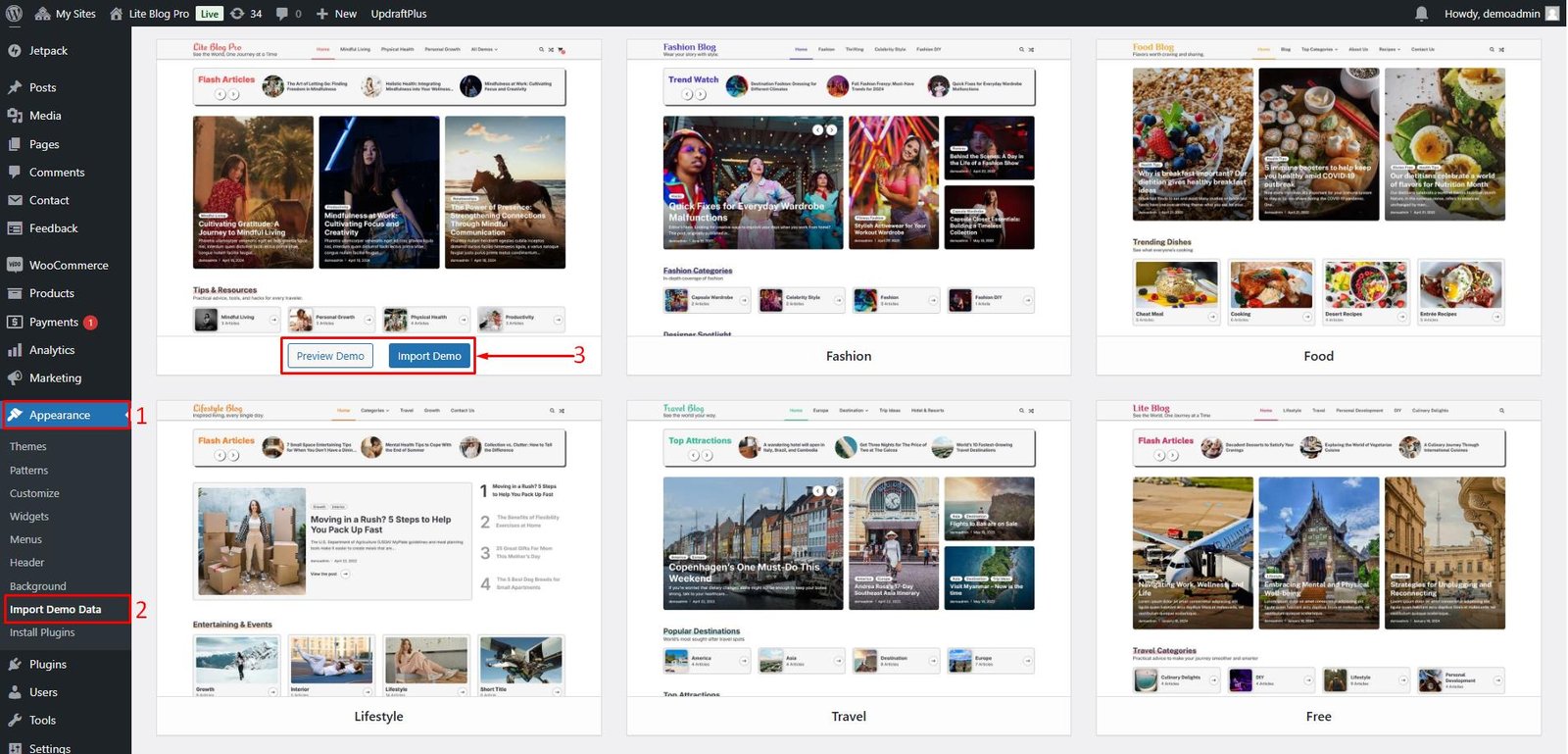Open Install Plugins submenu

point(42,632)
